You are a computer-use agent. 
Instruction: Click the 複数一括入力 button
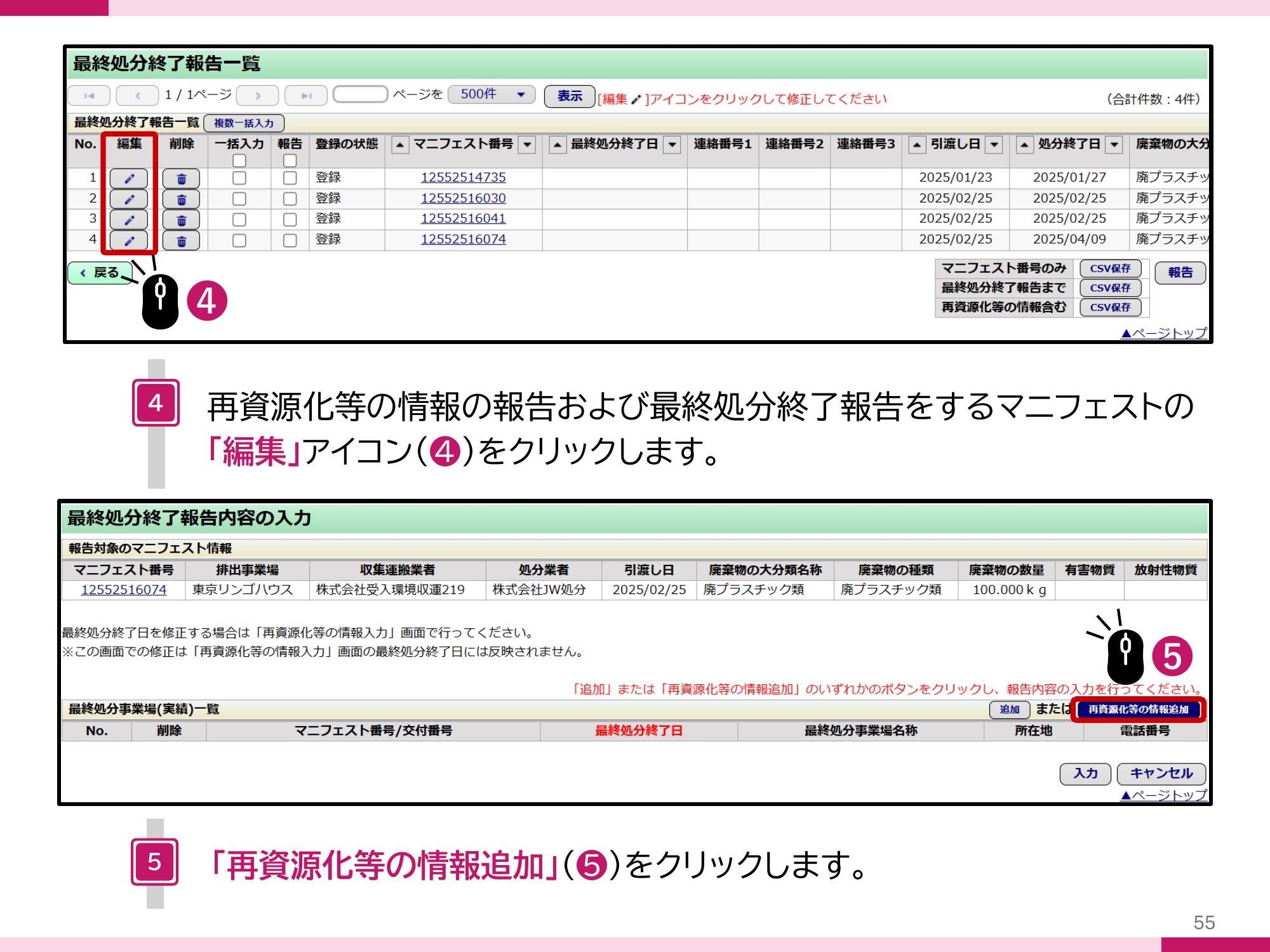pyautogui.click(x=244, y=123)
